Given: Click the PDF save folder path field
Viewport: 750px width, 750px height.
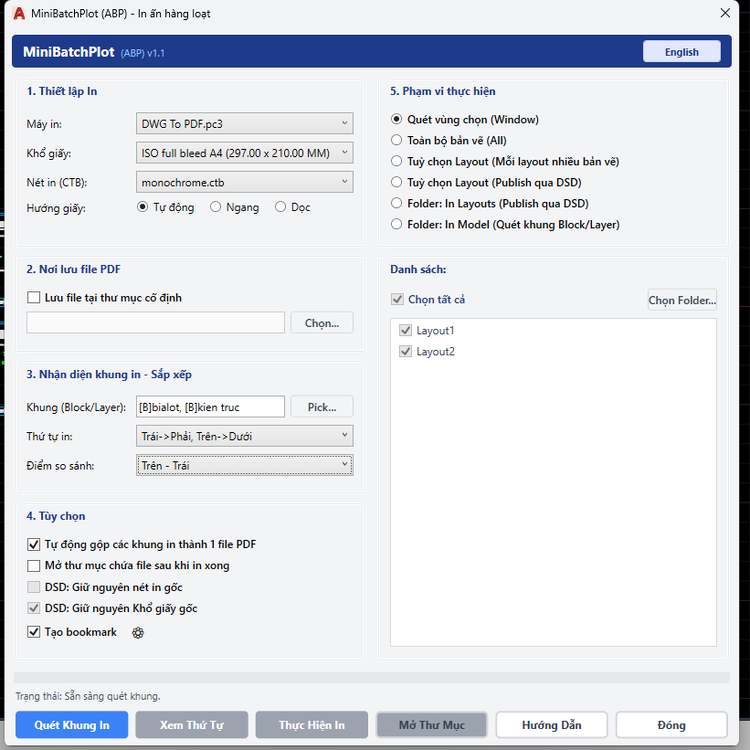Looking at the screenshot, I should click(155, 322).
